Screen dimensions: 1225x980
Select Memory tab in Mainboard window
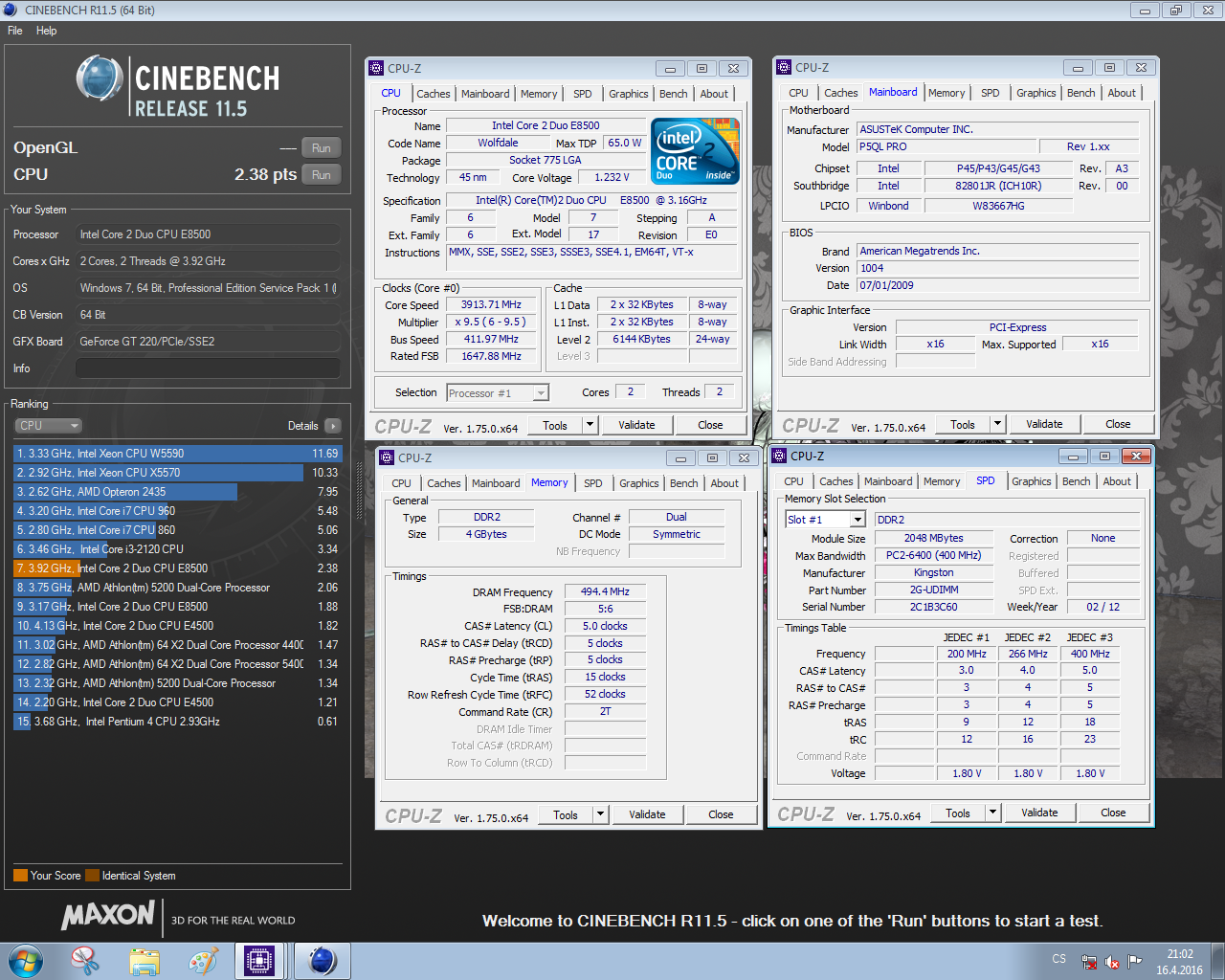[x=946, y=93]
